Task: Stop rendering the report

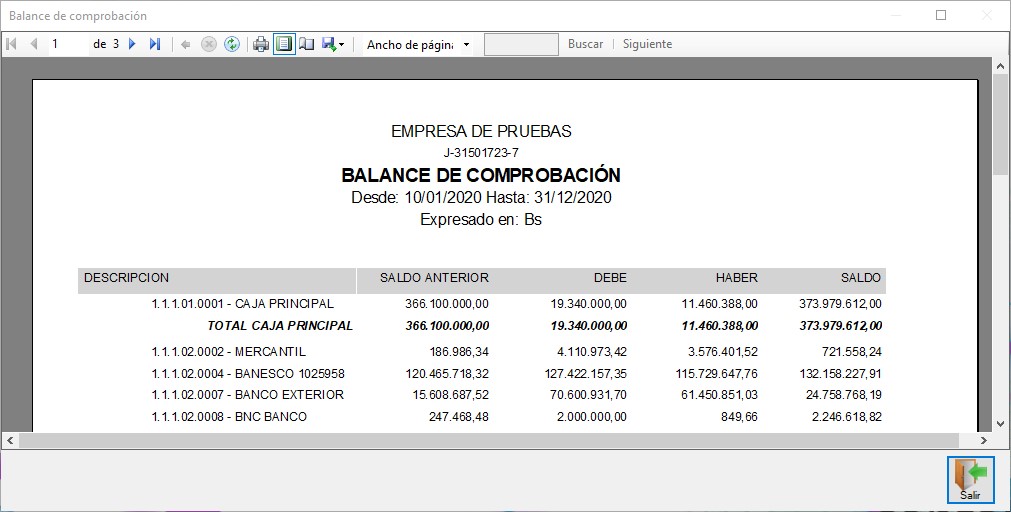Action: coord(208,44)
